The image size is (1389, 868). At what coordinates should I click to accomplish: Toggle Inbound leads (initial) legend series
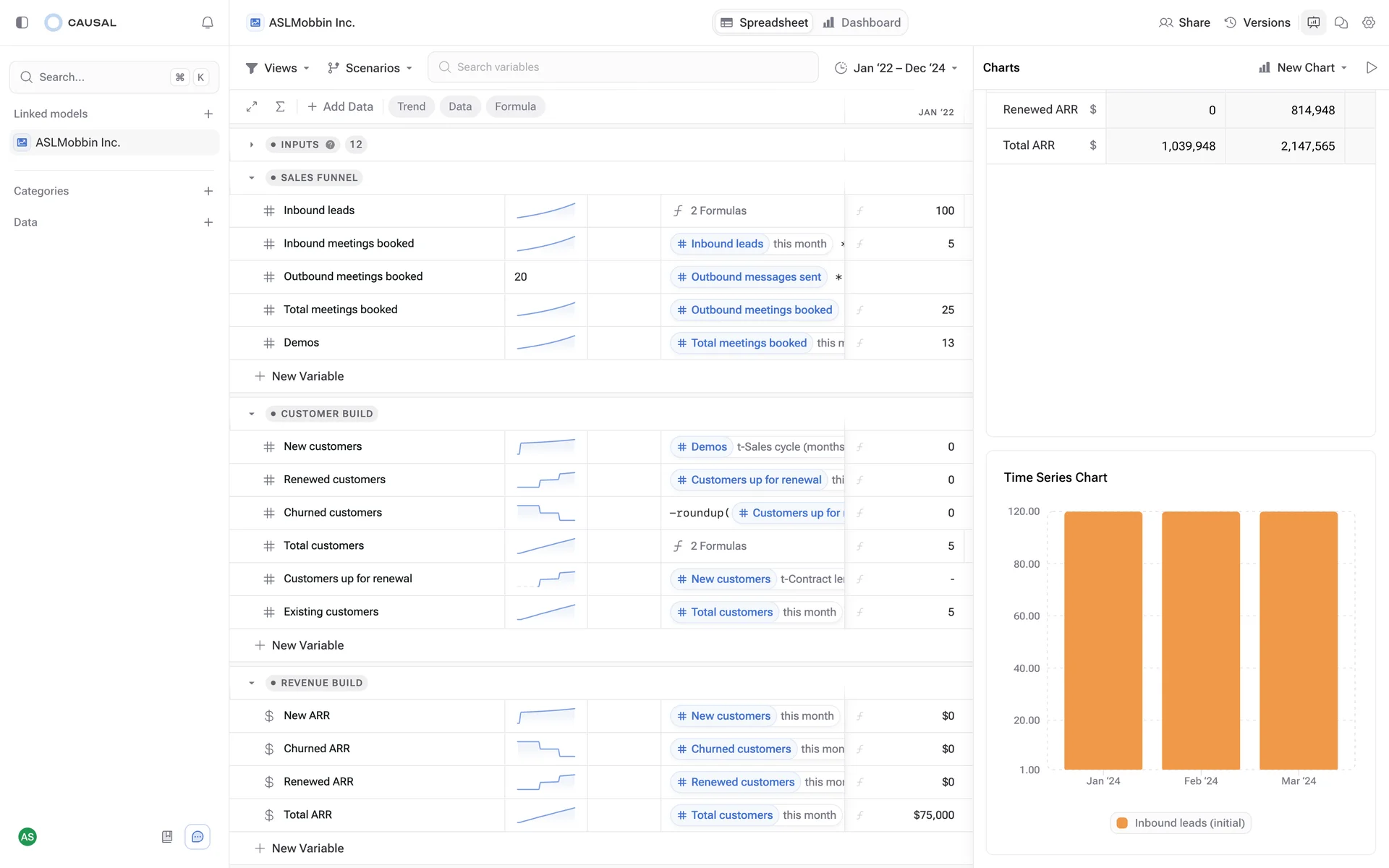point(1181,823)
